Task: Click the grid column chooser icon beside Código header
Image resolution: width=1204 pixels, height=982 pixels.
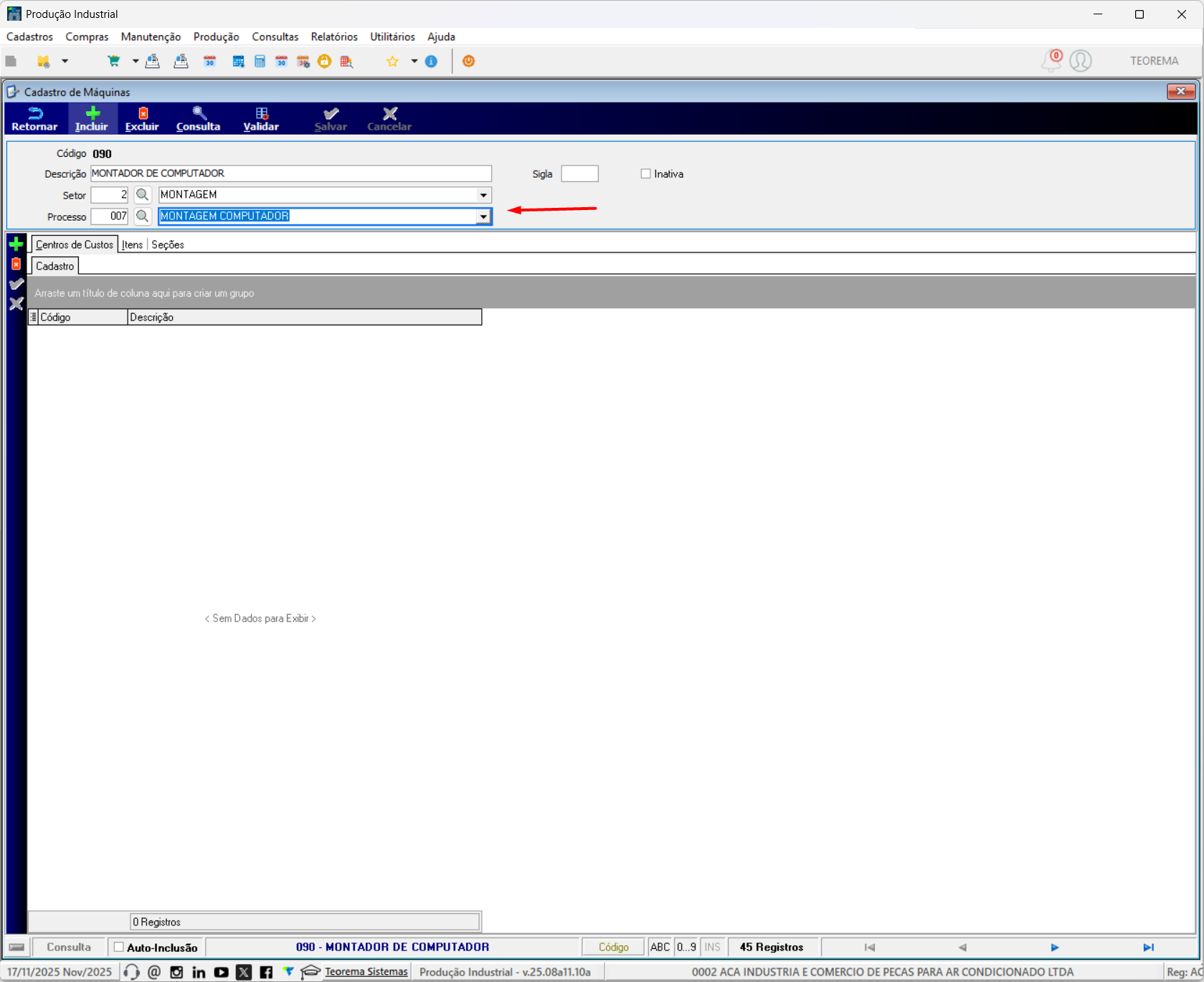Action: click(x=33, y=317)
